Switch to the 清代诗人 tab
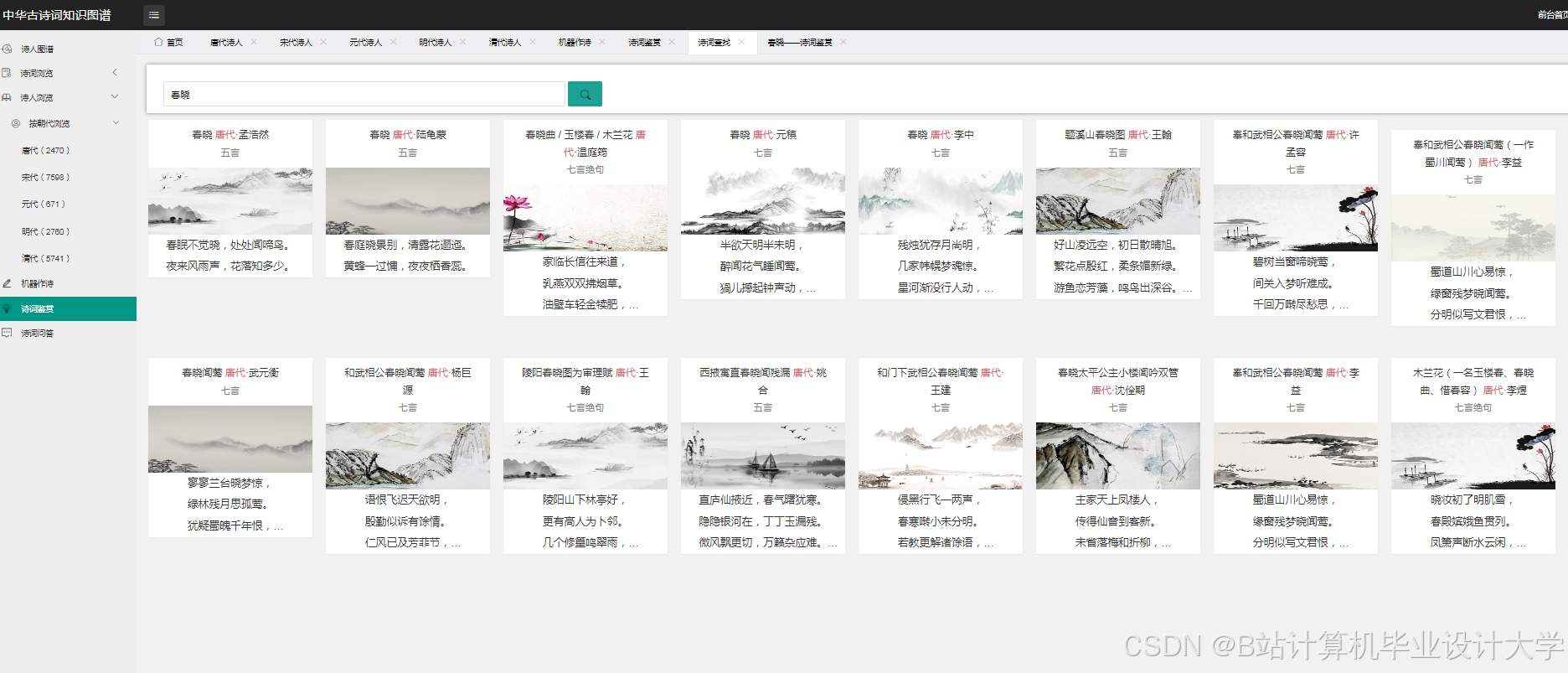Image resolution: width=1568 pixels, height=673 pixels. pos(505,42)
